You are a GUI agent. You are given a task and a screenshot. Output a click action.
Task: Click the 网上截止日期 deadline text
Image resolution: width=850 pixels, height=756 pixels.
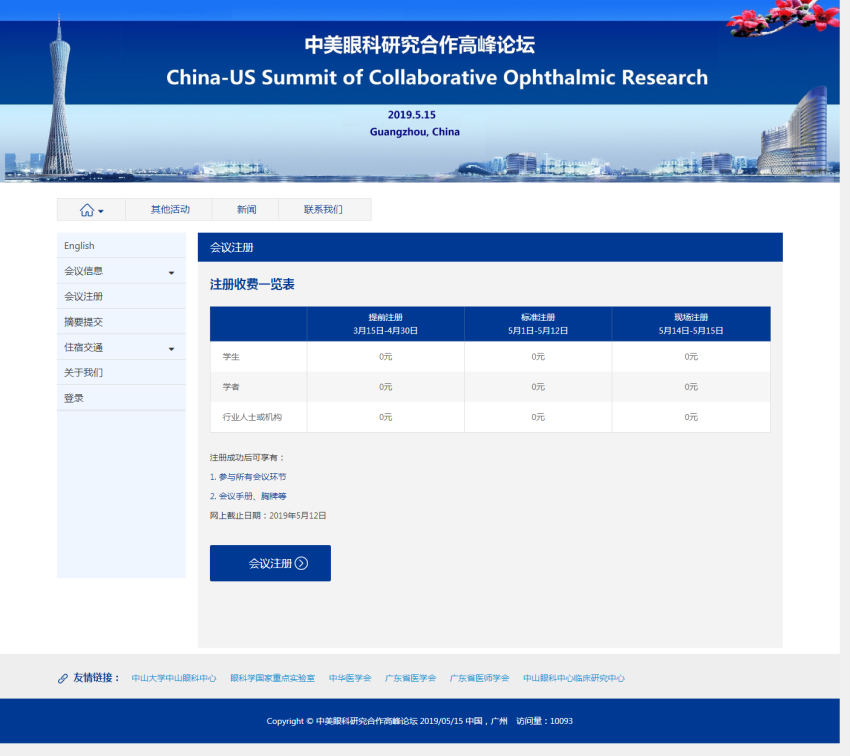point(268,516)
